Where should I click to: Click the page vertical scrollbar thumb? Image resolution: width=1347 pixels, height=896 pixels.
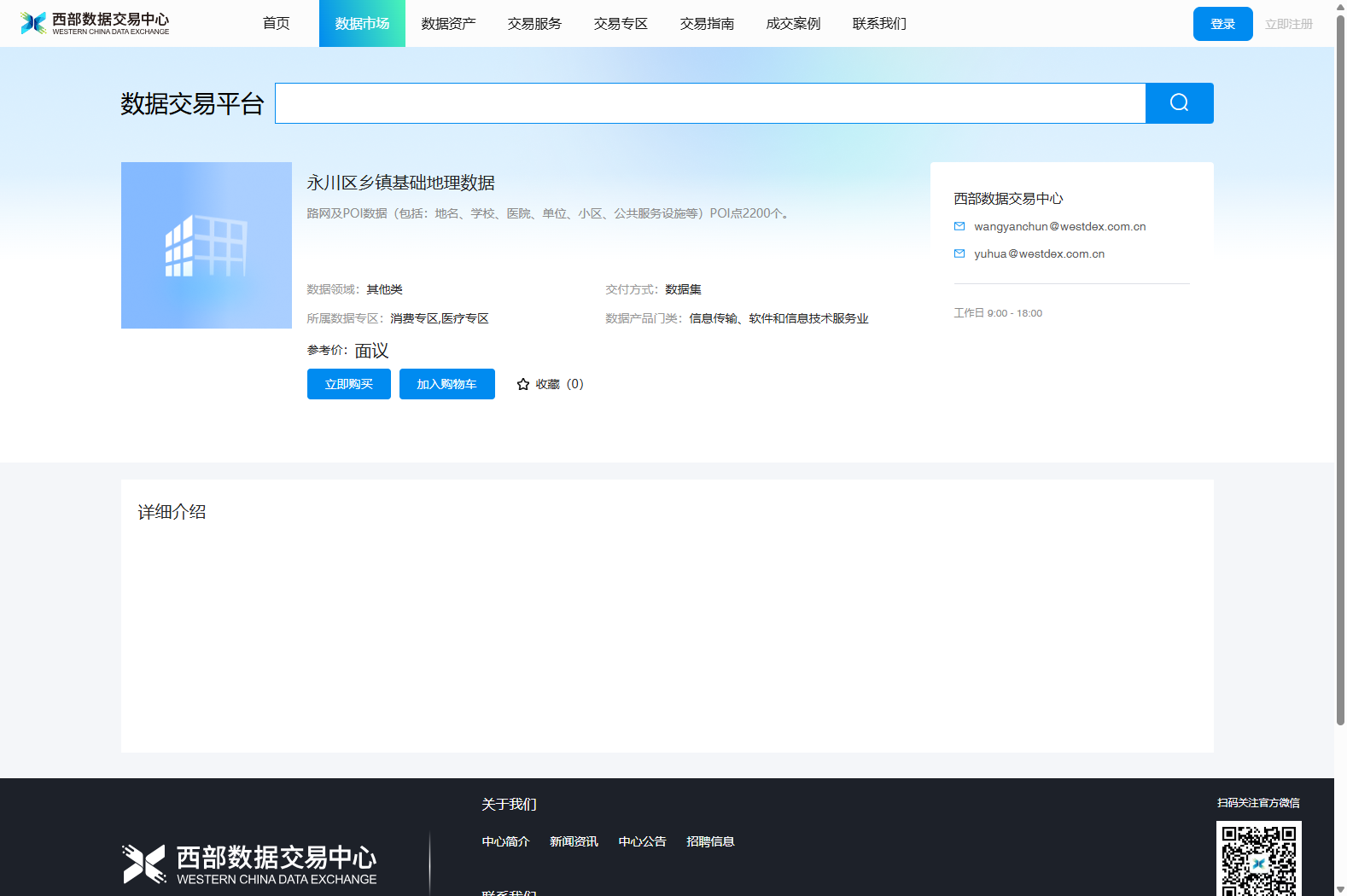(x=1340, y=370)
